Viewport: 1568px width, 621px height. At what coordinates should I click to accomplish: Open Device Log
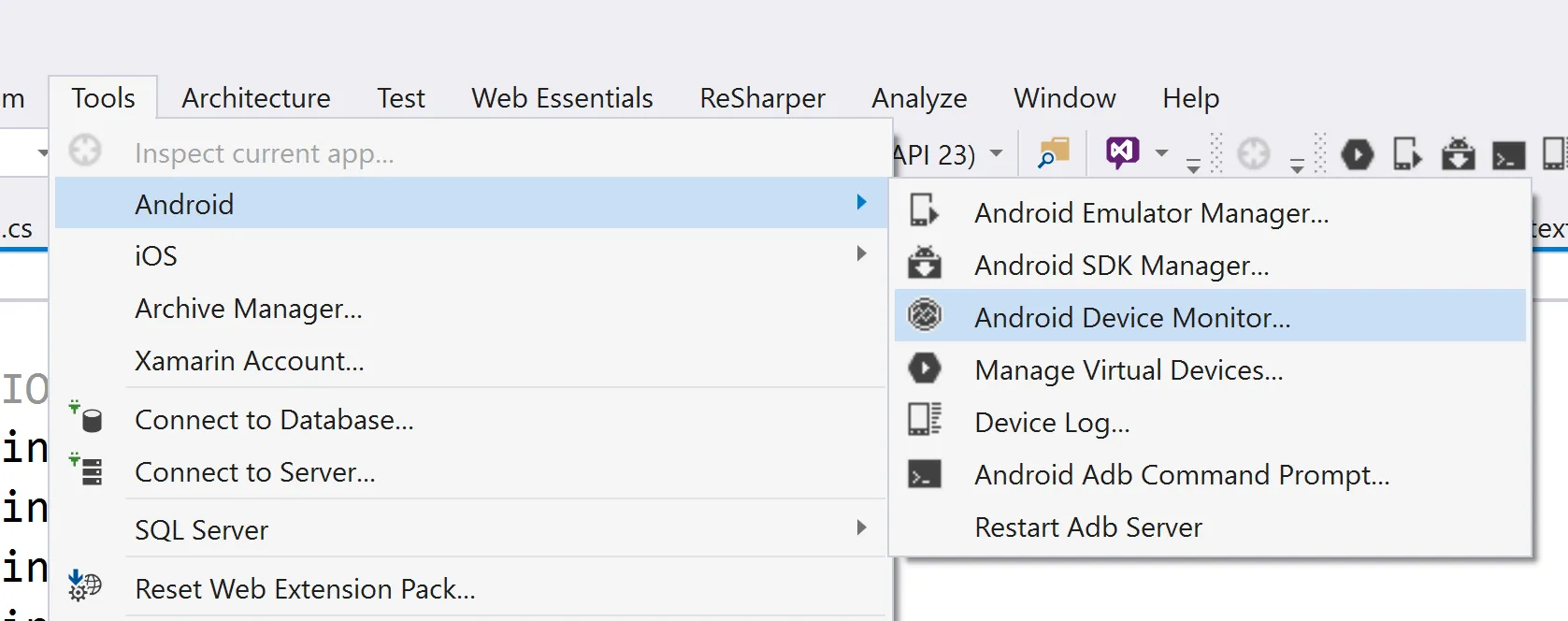[x=1210, y=422]
